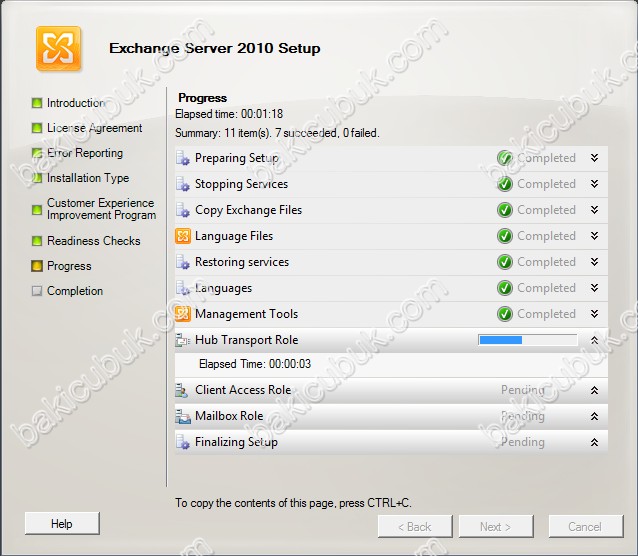Click green checkmark for Restoring services

pyautogui.click(x=505, y=262)
